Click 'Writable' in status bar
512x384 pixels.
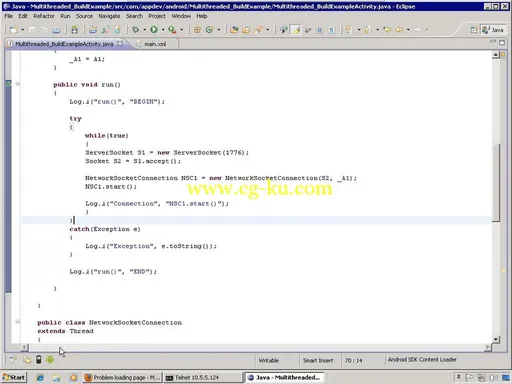(x=269, y=360)
